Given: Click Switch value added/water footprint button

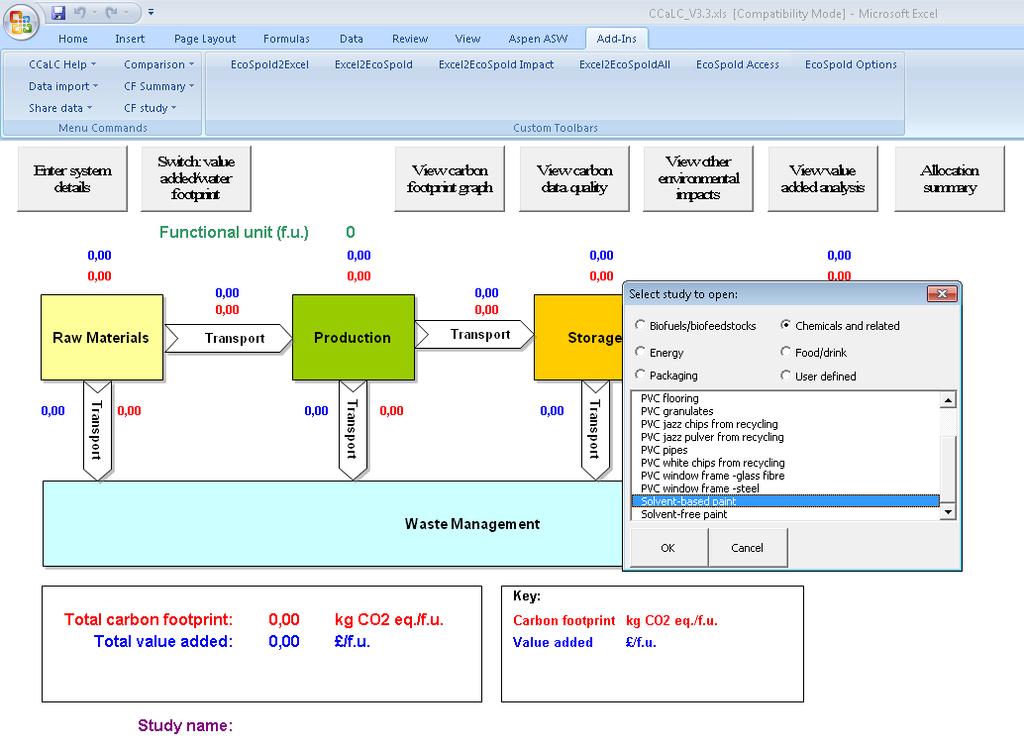Looking at the screenshot, I should pos(196,178).
